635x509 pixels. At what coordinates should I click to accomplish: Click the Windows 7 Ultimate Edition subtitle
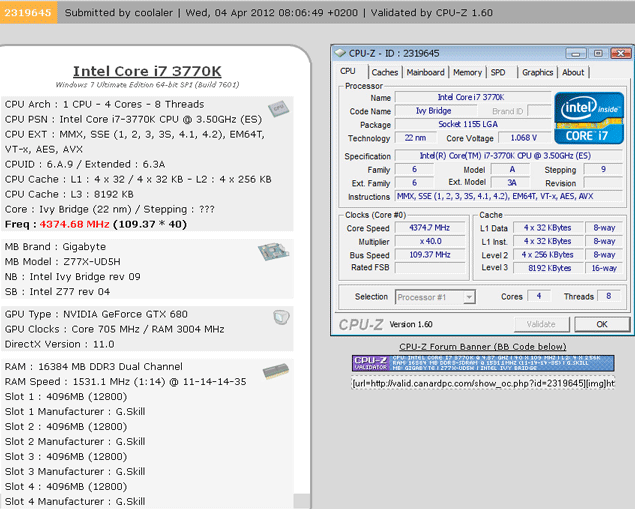[x=147, y=85]
